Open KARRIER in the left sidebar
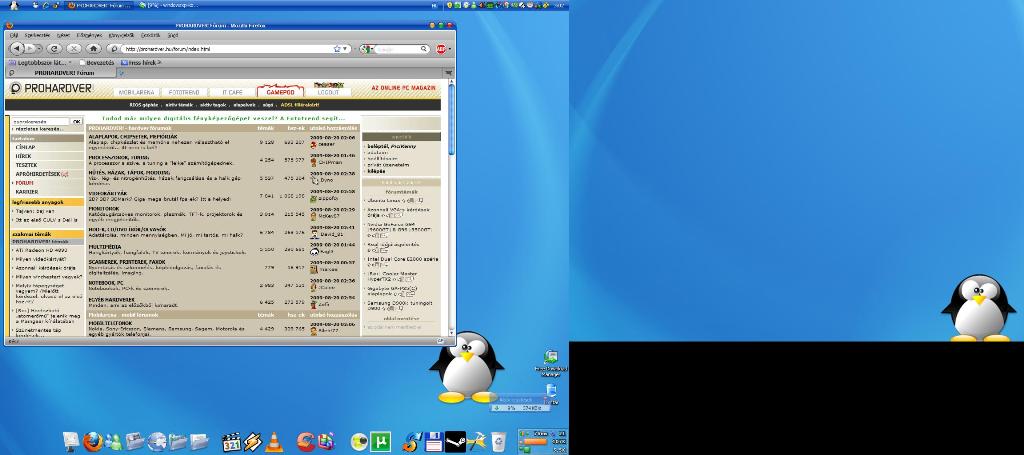This screenshot has width=1024, height=455. 27,192
